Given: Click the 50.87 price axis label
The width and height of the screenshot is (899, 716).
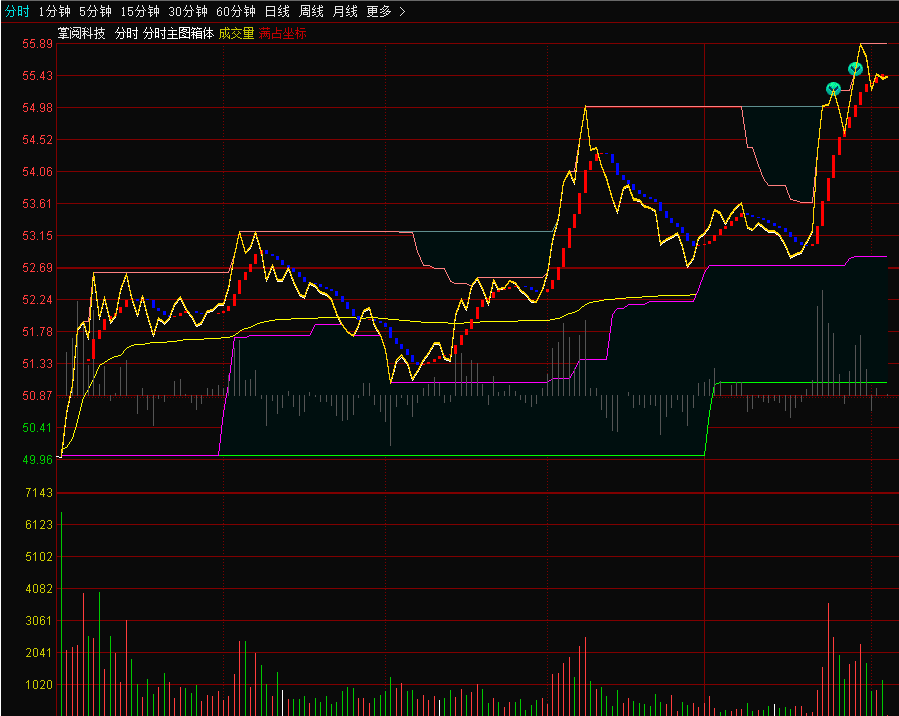Looking at the screenshot, I should tap(37, 396).
